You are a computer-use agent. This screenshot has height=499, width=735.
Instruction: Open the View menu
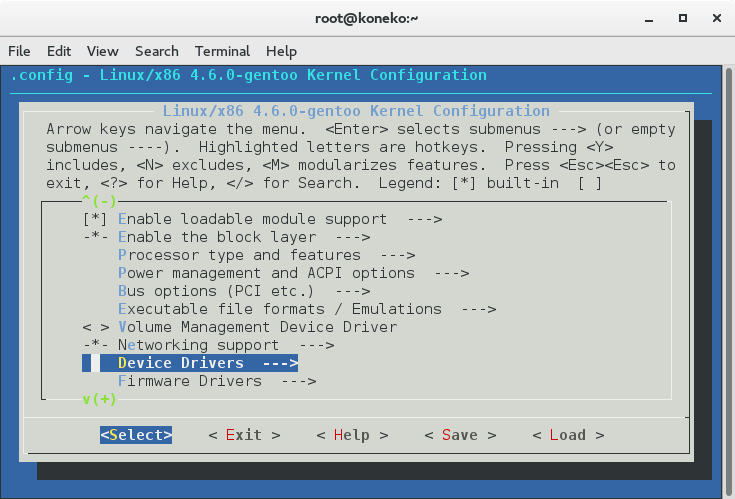[x=102, y=51]
